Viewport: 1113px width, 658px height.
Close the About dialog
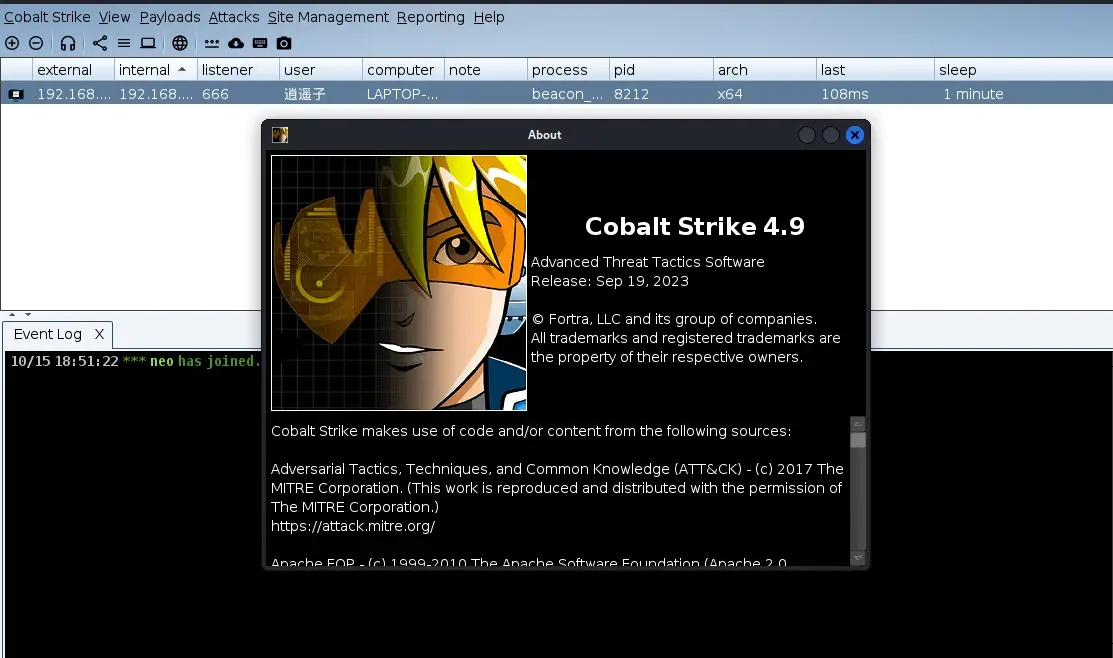coord(855,135)
